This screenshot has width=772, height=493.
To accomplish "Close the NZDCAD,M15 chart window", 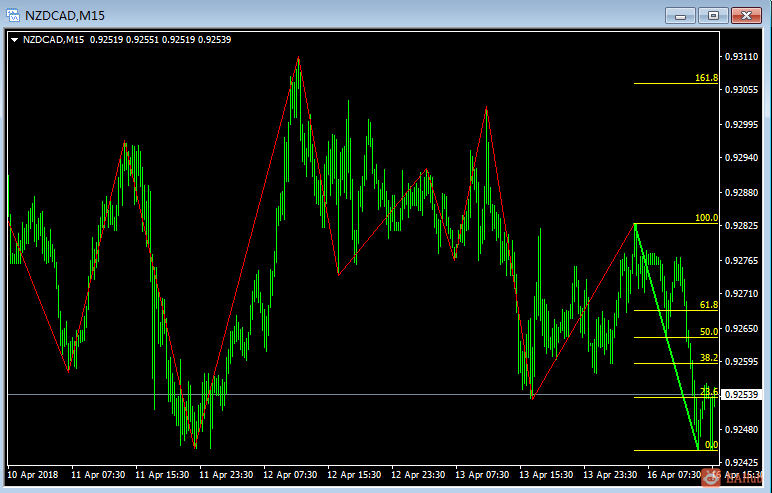I will (x=746, y=16).
